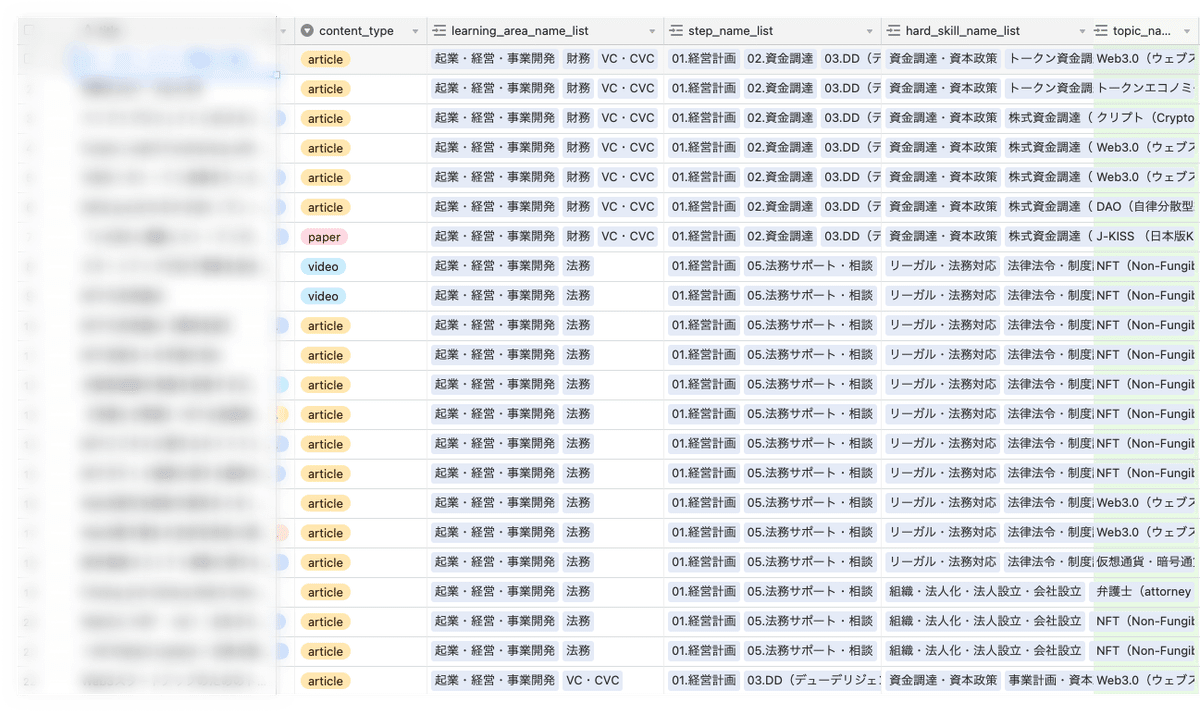Image resolution: width=1200 pixels, height=712 pixels.
Task: Open the learning_area_name_list header dropdown
Action: tap(654, 30)
